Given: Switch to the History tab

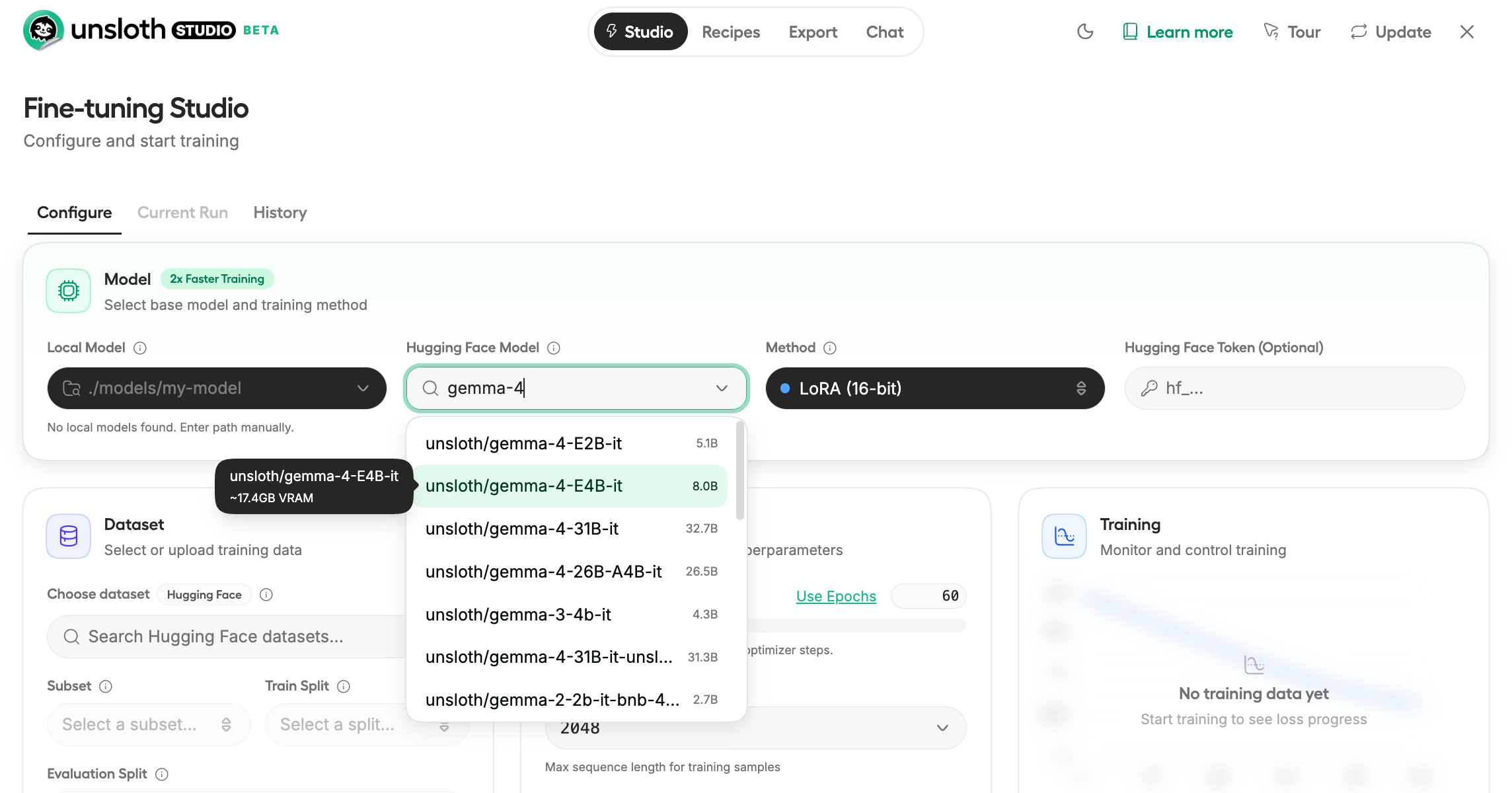Looking at the screenshot, I should pos(280,213).
